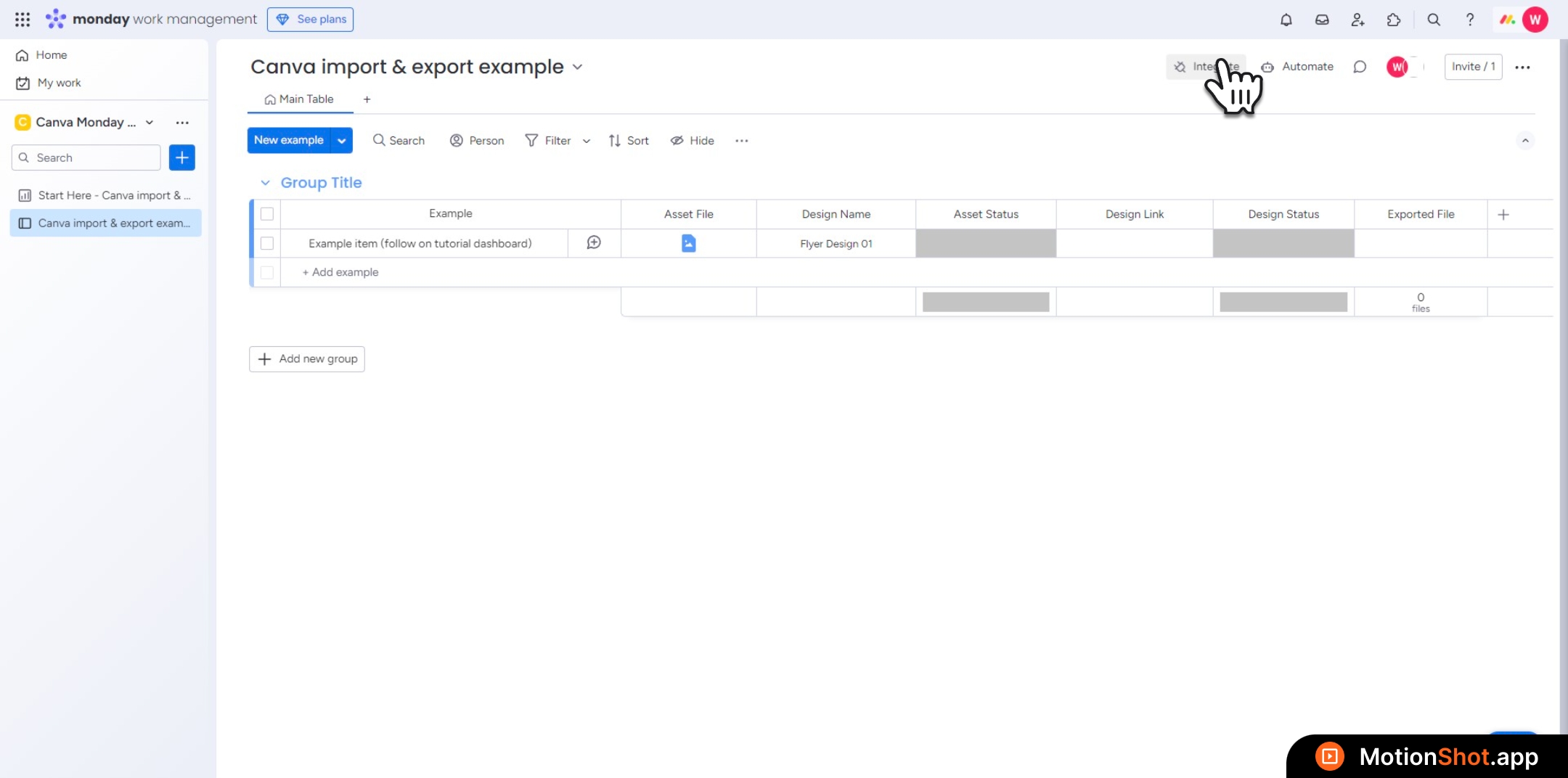1568x778 pixels.
Task: Select the header checkbox for all items
Action: (267, 214)
